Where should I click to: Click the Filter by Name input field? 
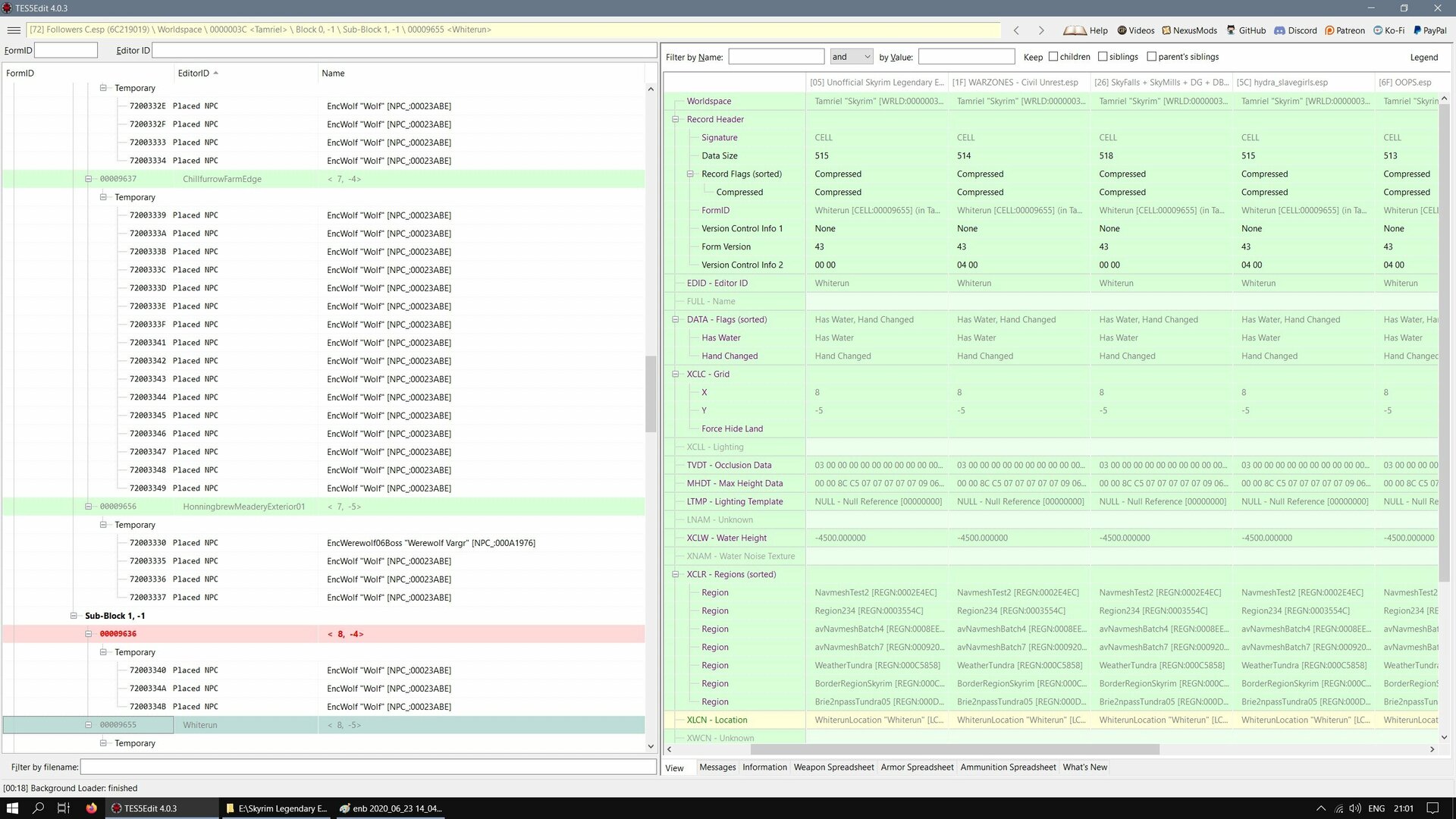776,57
